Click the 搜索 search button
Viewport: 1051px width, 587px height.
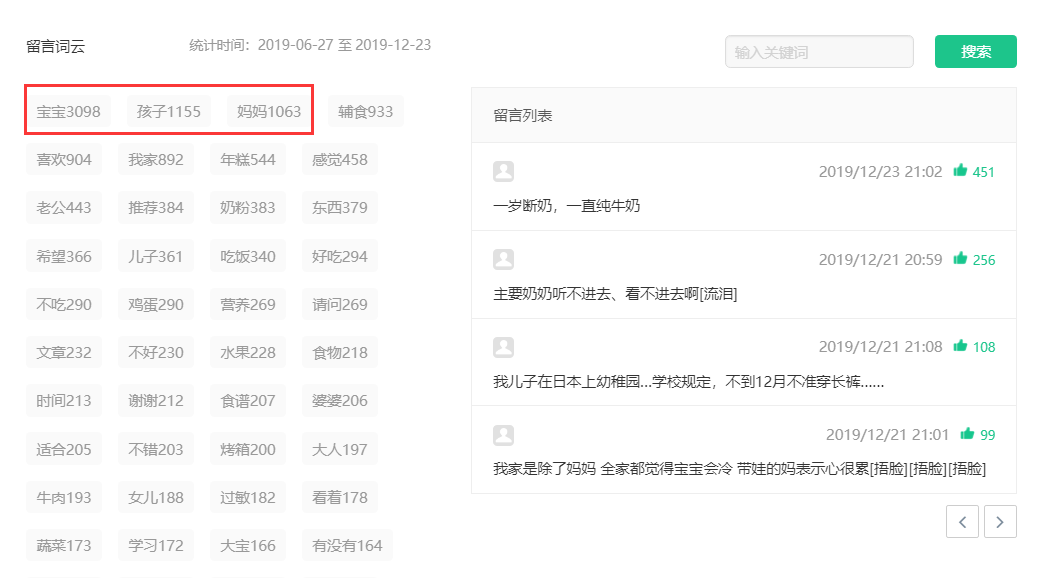pos(975,50)
